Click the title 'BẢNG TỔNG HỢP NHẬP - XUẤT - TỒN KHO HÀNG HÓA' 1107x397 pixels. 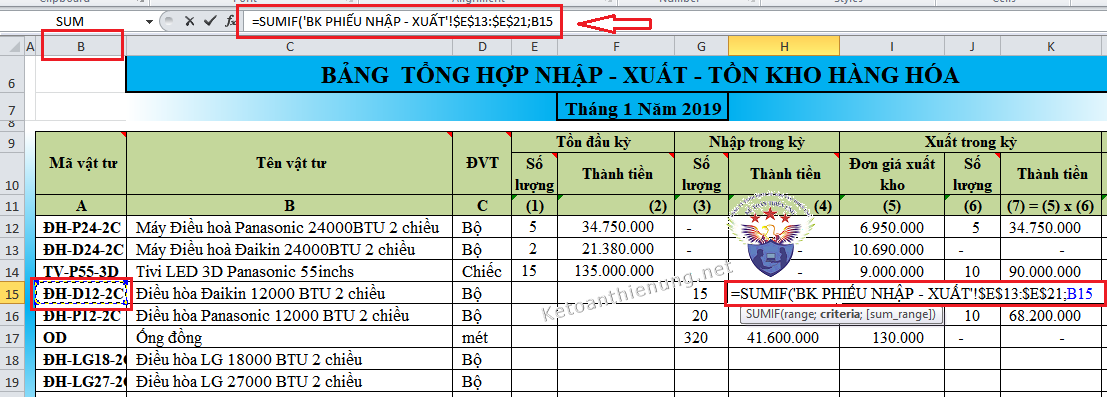(640, 75)
